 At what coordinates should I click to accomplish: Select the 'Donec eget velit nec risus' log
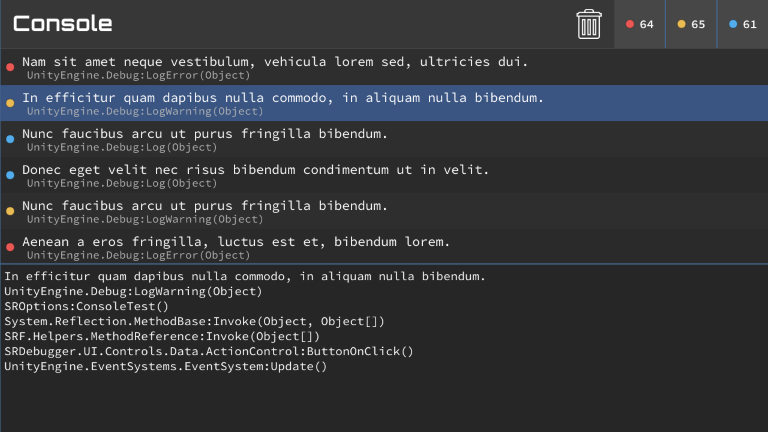(x=384, y=175)
